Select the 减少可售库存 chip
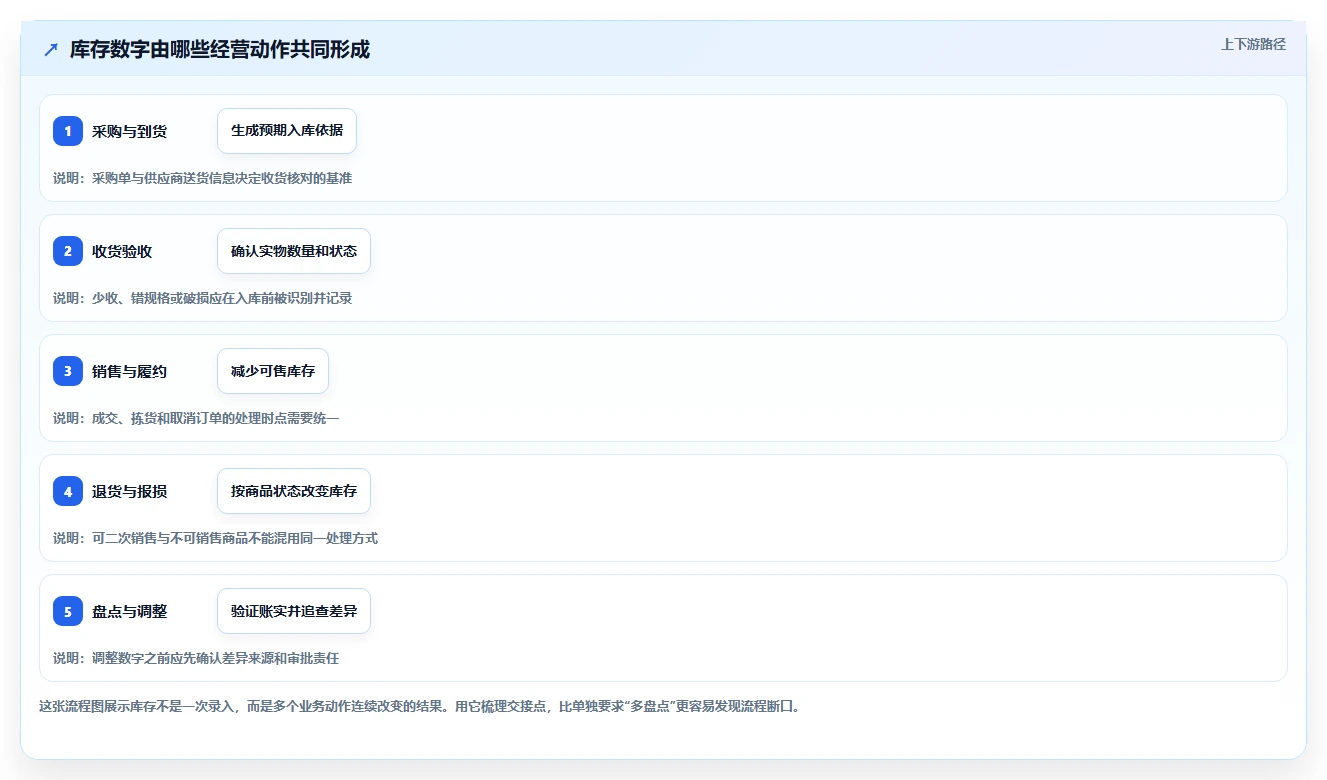 (273, 371)
